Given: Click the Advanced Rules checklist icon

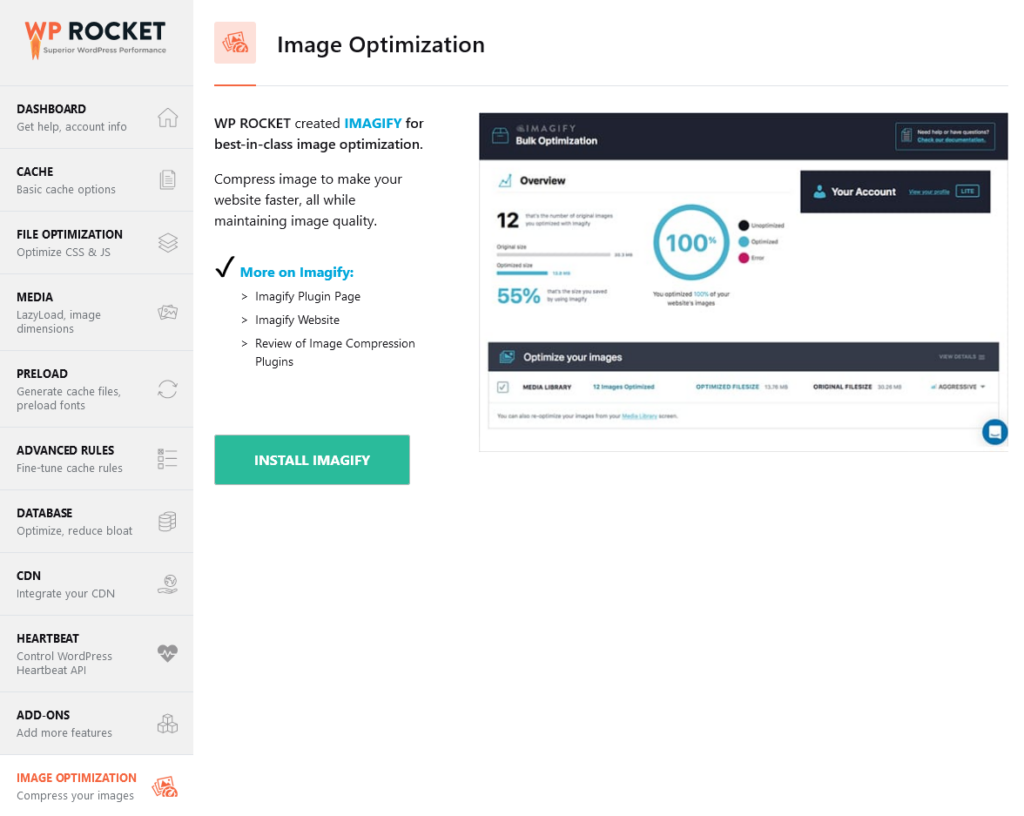Looking at the screenshot, I should pyautogui.click(x=167, y=458).
